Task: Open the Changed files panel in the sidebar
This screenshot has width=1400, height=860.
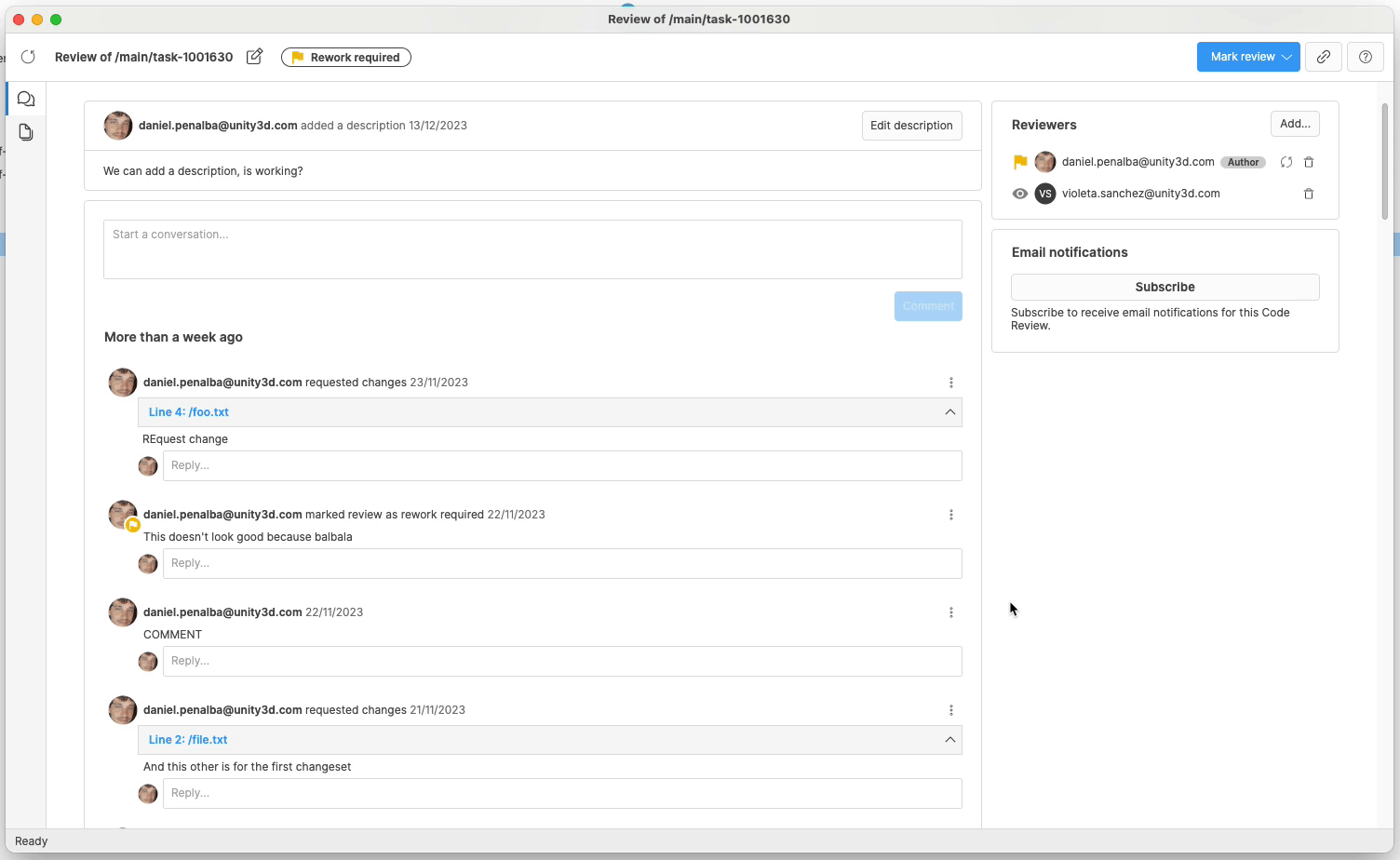Action: 26,132
